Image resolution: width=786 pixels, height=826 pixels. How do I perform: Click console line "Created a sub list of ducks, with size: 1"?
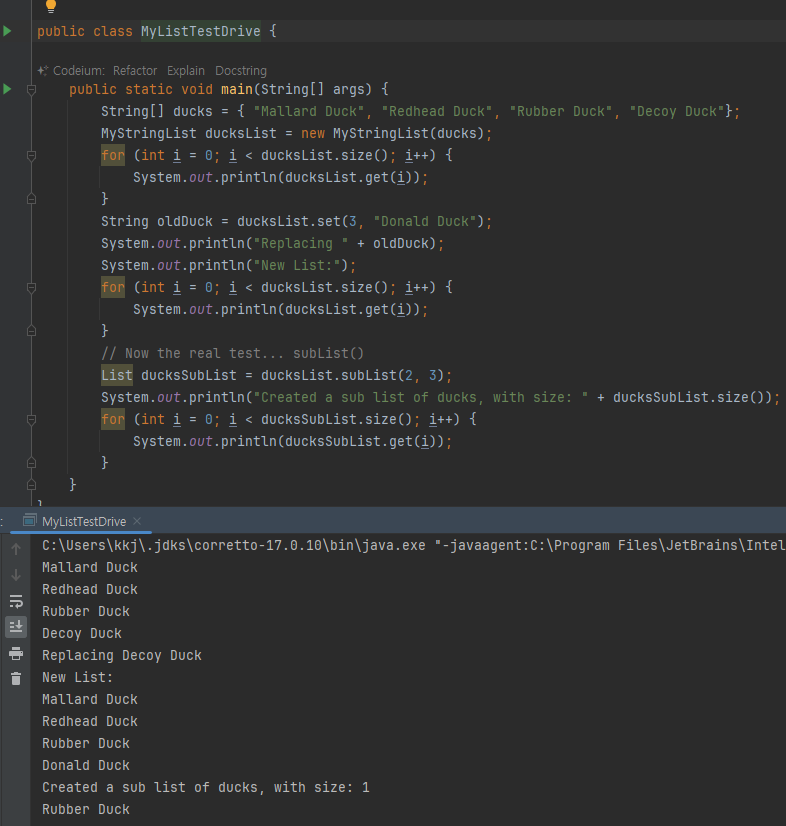206,788
